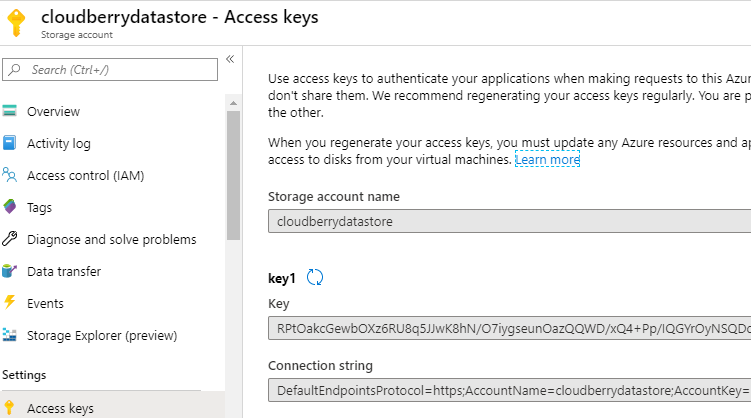
Task: Click the key1 heading text
Action: click(x=282, y=278)
